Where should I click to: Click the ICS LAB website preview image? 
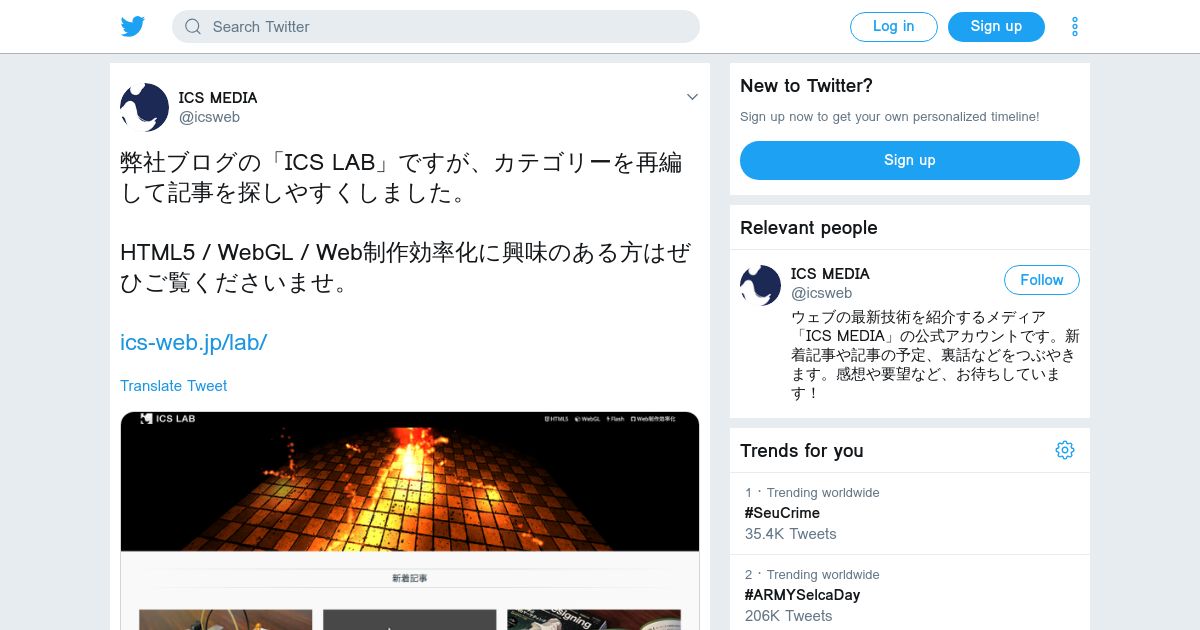410,521
